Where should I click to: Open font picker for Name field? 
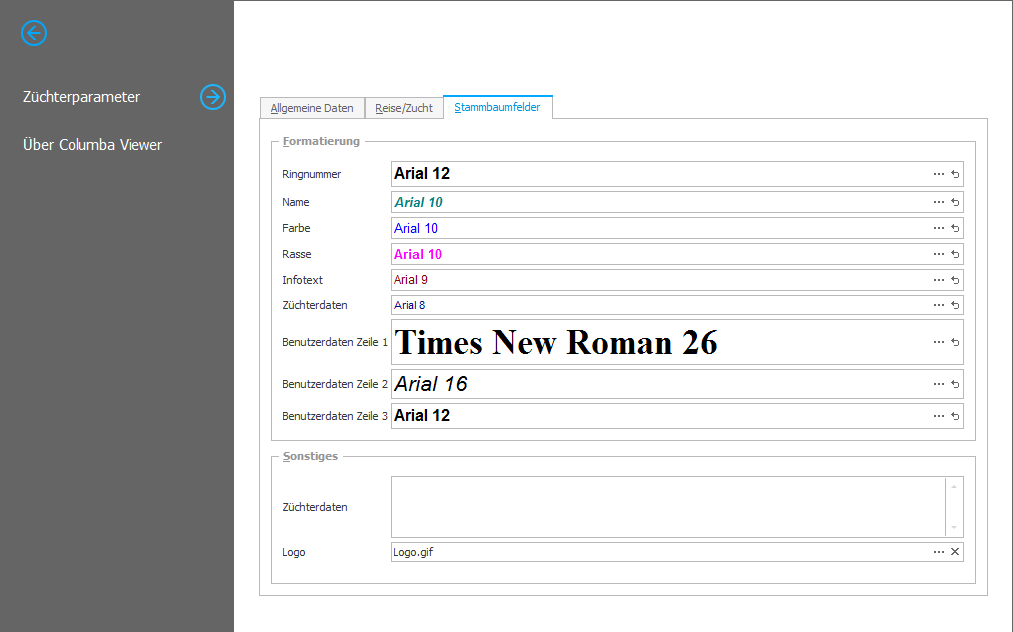click(938, 202)
